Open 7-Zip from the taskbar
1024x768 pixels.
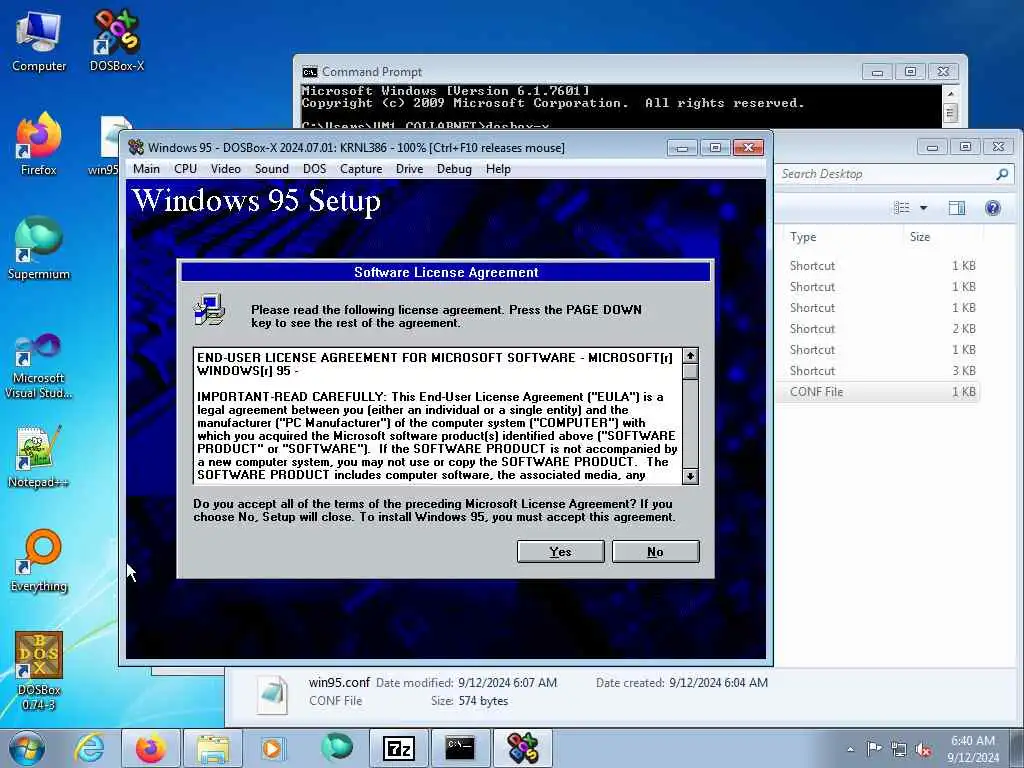399,748
